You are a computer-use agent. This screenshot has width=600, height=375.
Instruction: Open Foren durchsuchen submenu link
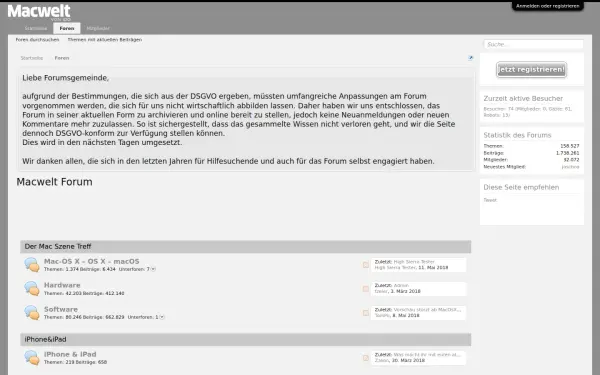[x=38, y=39]
